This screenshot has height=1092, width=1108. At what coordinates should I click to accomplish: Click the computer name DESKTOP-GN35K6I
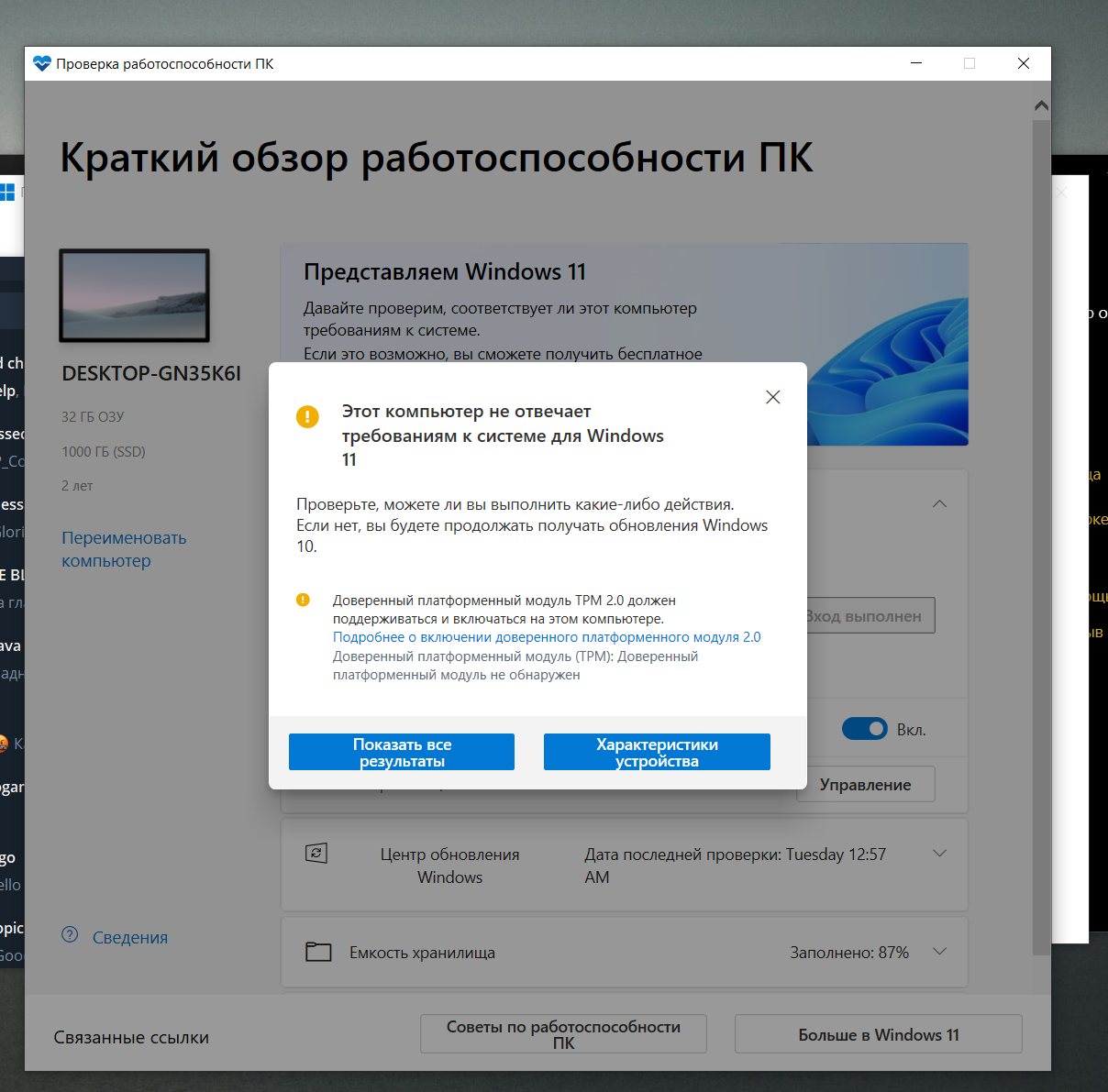click(151, 373)
